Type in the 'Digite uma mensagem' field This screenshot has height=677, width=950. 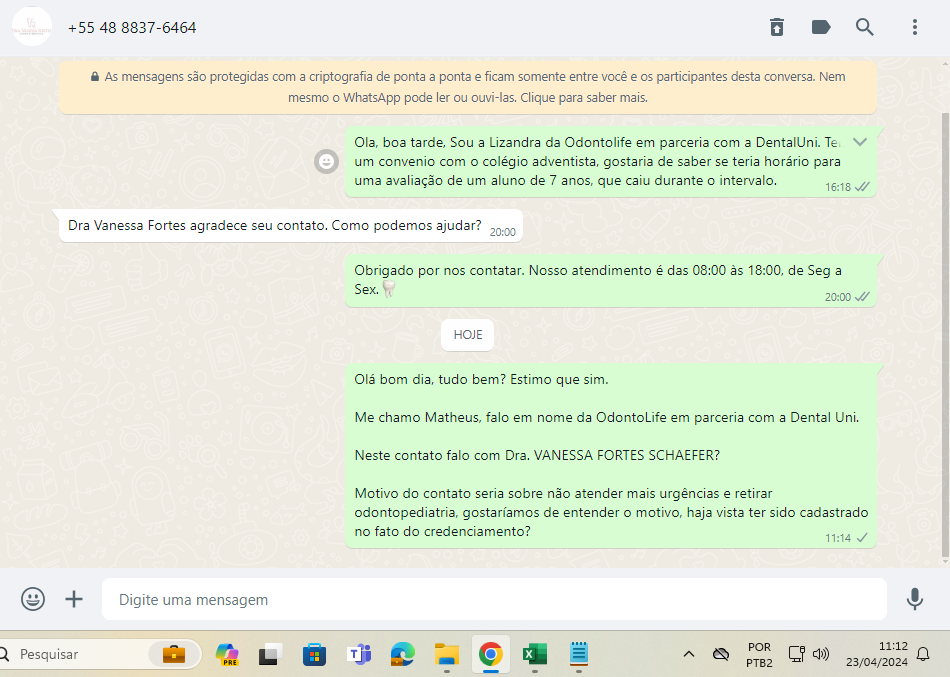494,600
